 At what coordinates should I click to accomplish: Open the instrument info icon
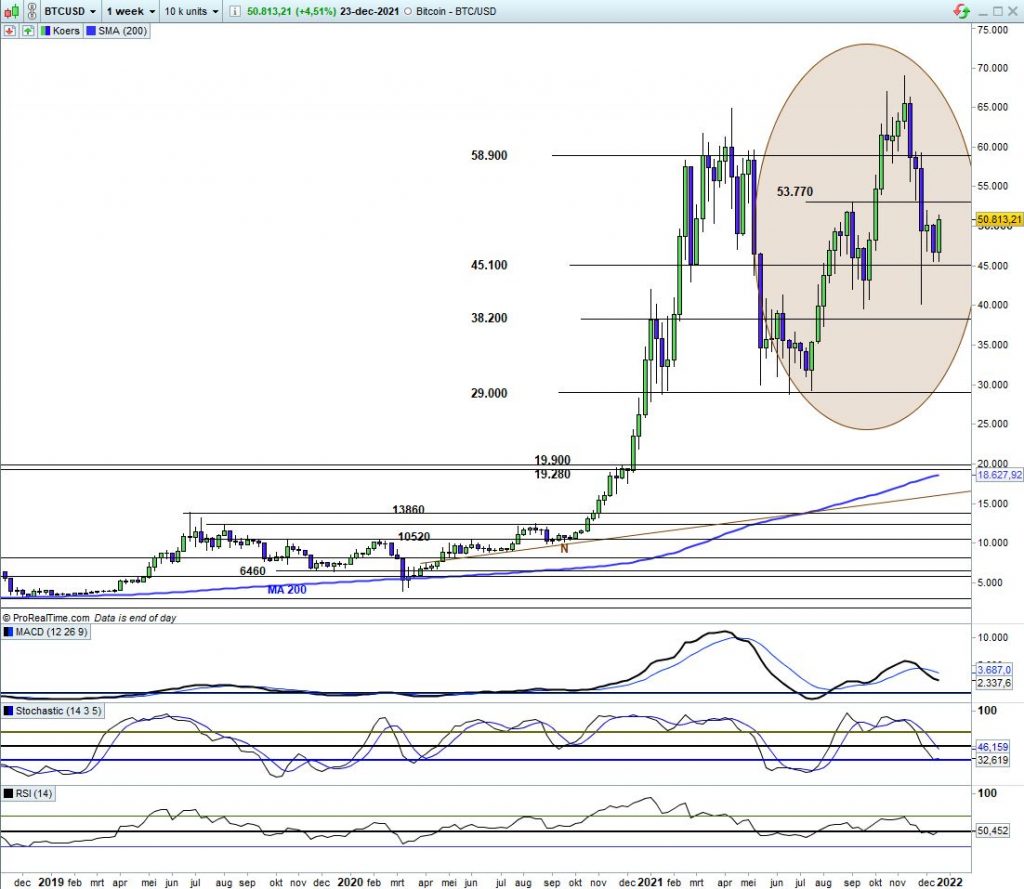[x=233, y=10]
